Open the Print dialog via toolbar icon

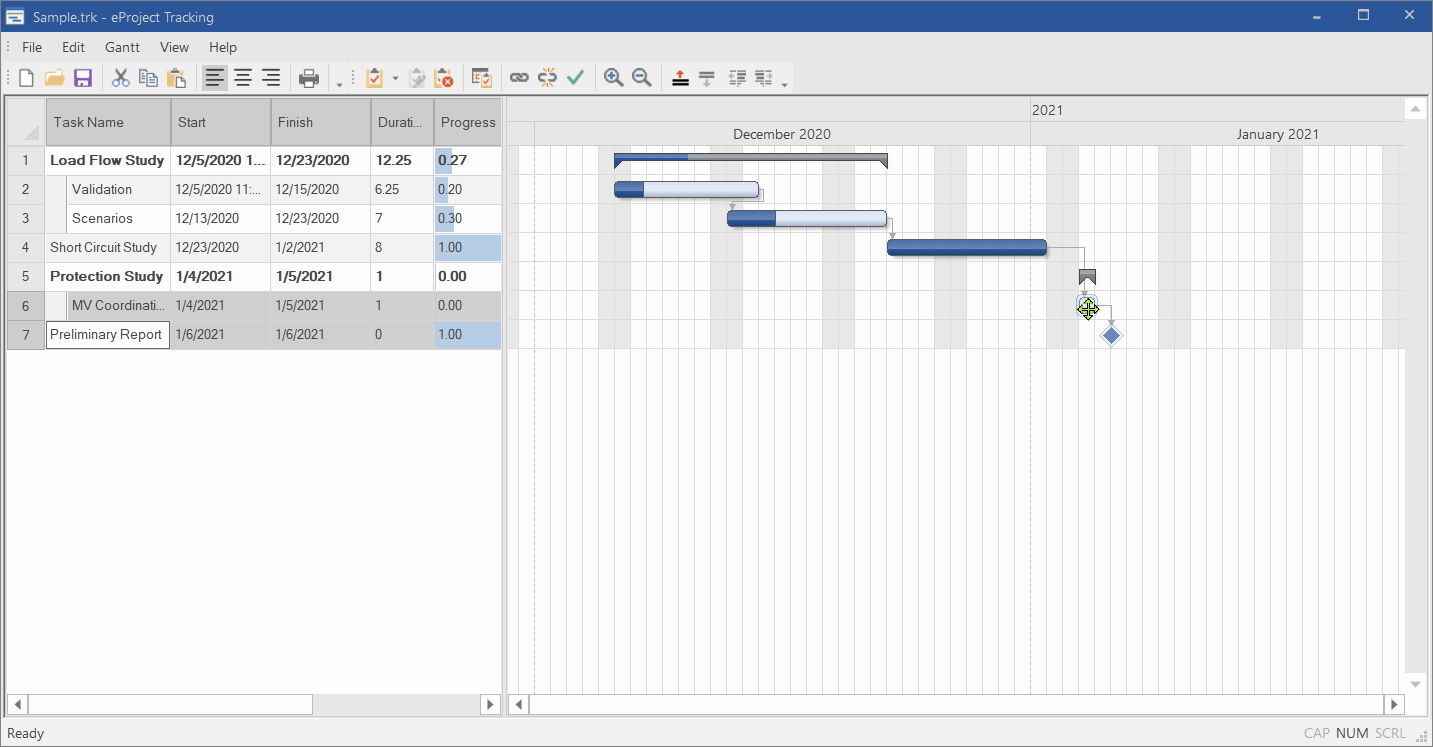(x=309, y=77)
